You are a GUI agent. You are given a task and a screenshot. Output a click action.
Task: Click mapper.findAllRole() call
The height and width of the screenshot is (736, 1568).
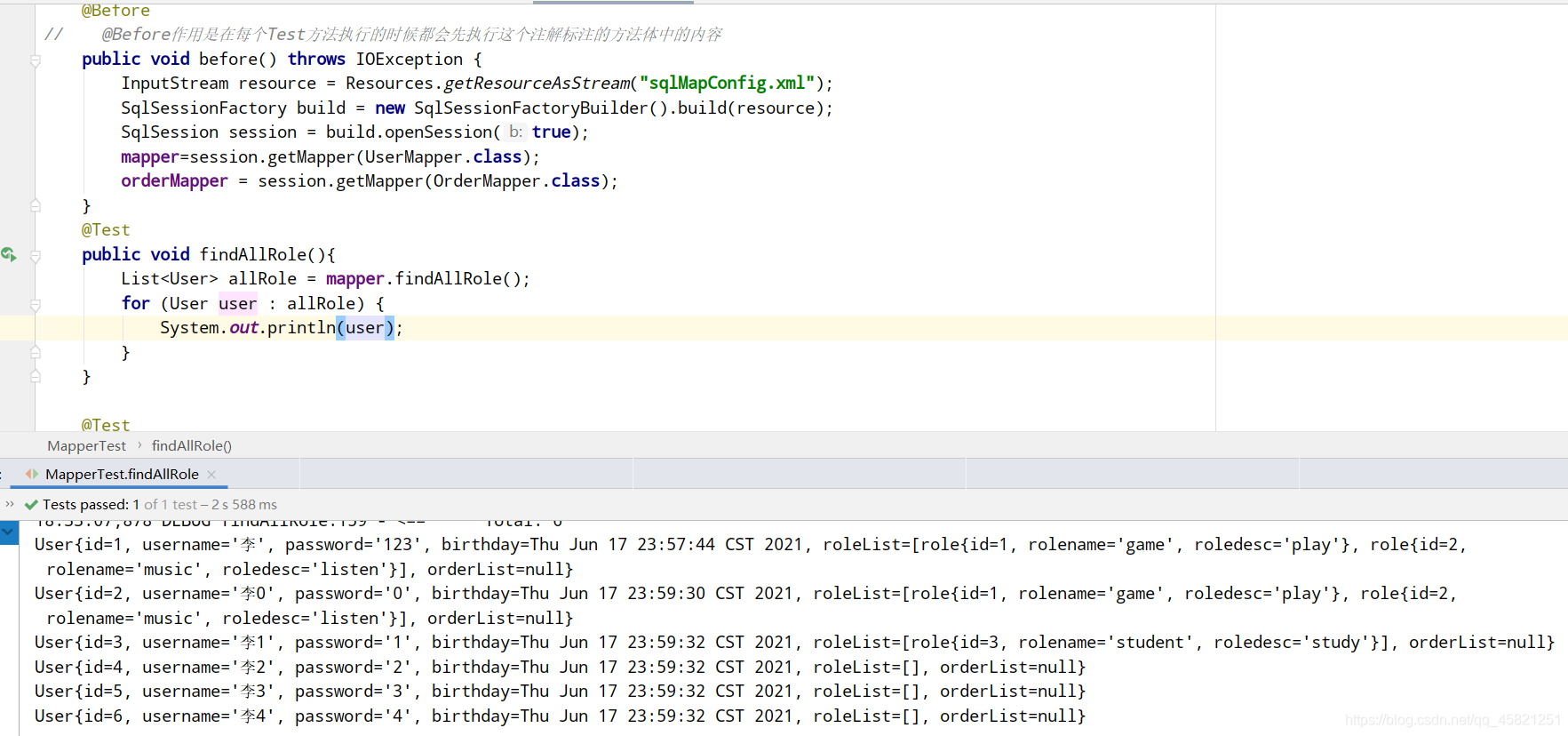click(x=424, y=278)
